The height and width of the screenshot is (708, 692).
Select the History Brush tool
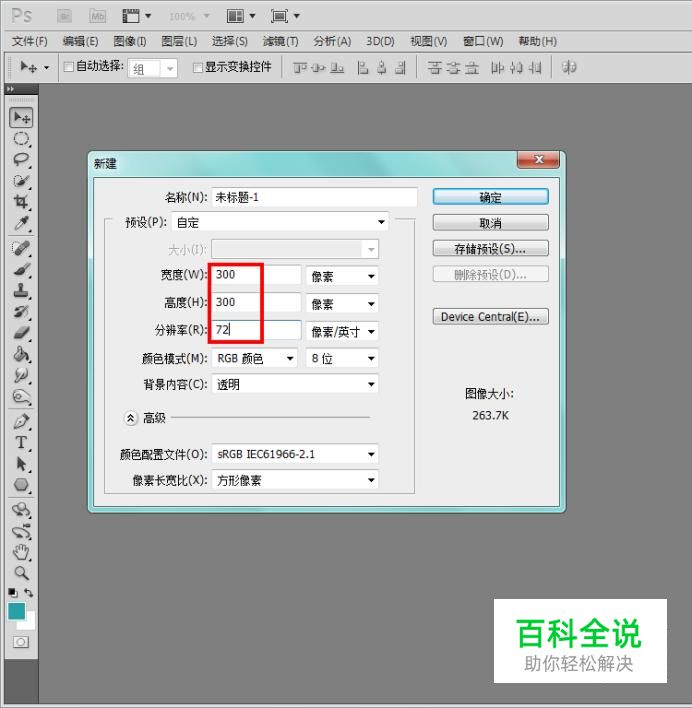[x=21, y=312]
